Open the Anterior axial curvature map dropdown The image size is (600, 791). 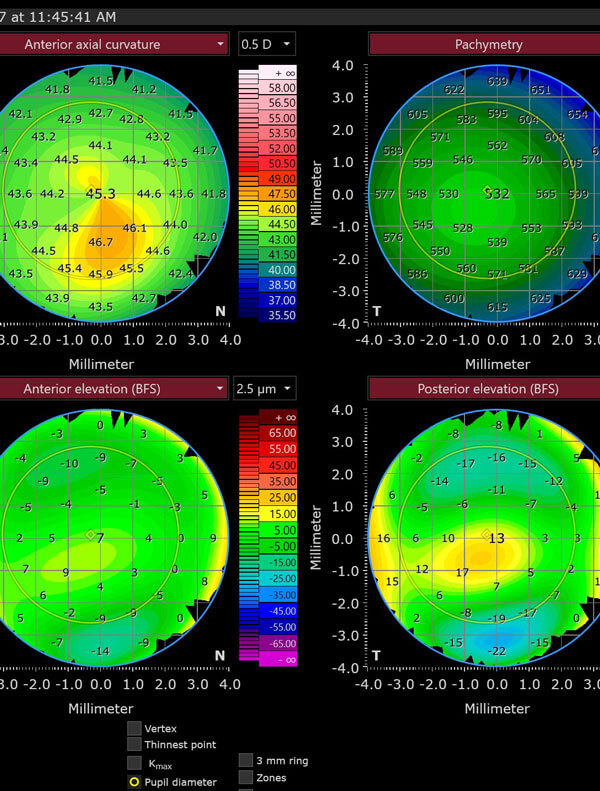click(x=219, y=44)
